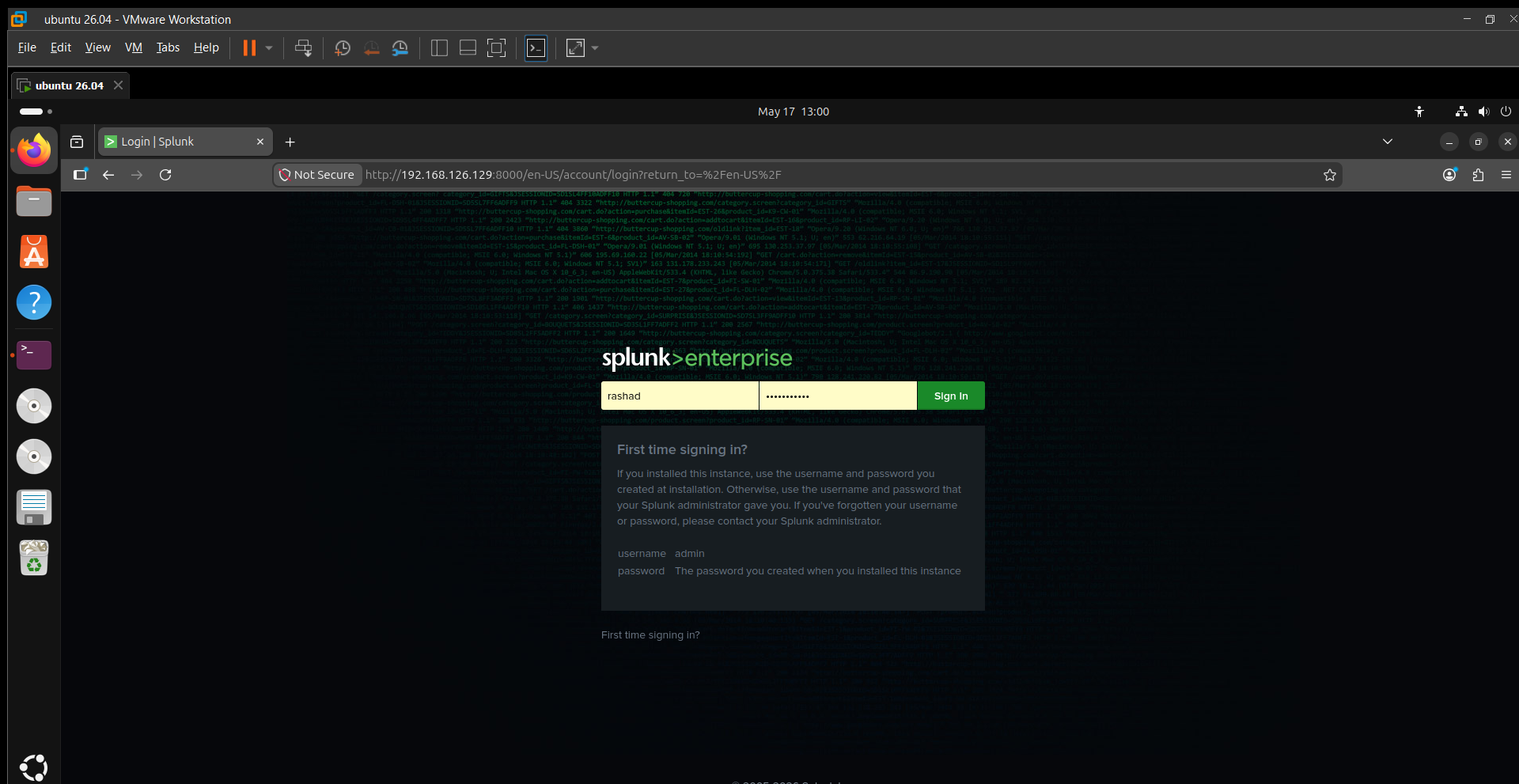Click the first disc drive dock icon
The width and height of the screenshot is (1519, 784).
point(34,406)
